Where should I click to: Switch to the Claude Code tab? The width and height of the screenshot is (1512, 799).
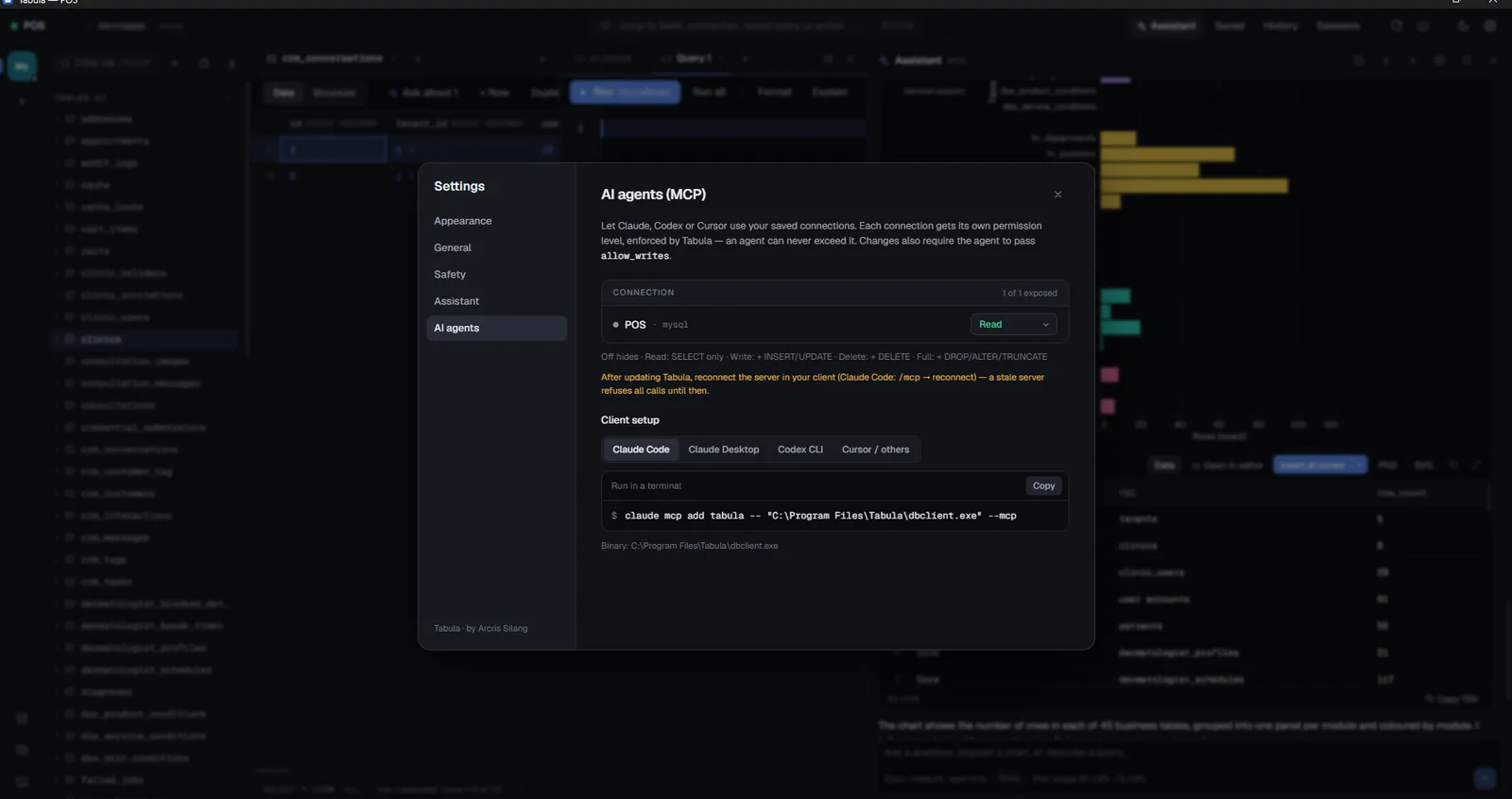tap(641, 450)
